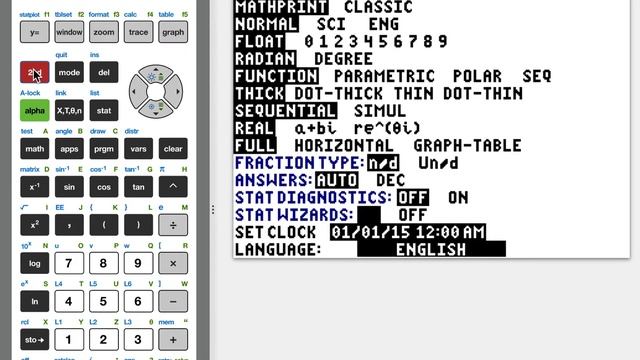Click the number 6 key
The height and width of the screenshot is (360, 640).
click(x=138, y=301)
